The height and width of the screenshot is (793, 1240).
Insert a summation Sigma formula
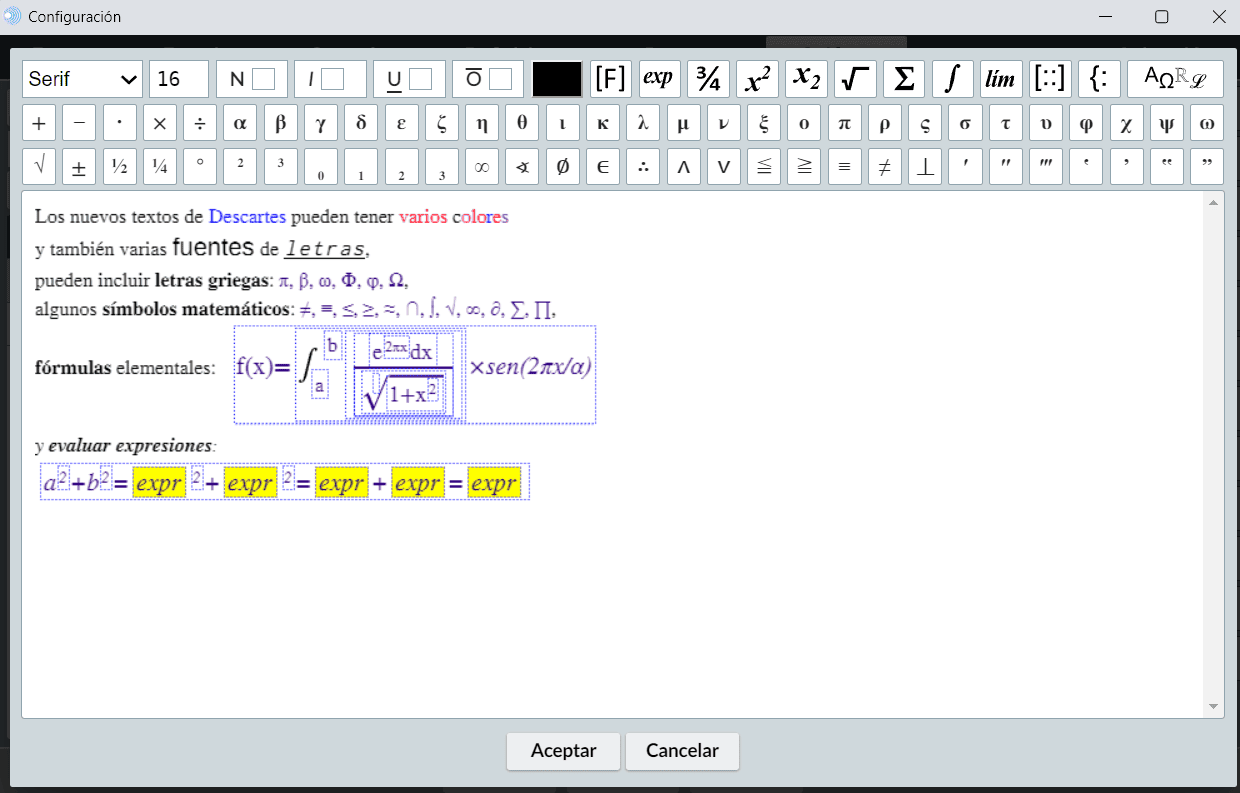pyautogui.click(x=904, y=79)
